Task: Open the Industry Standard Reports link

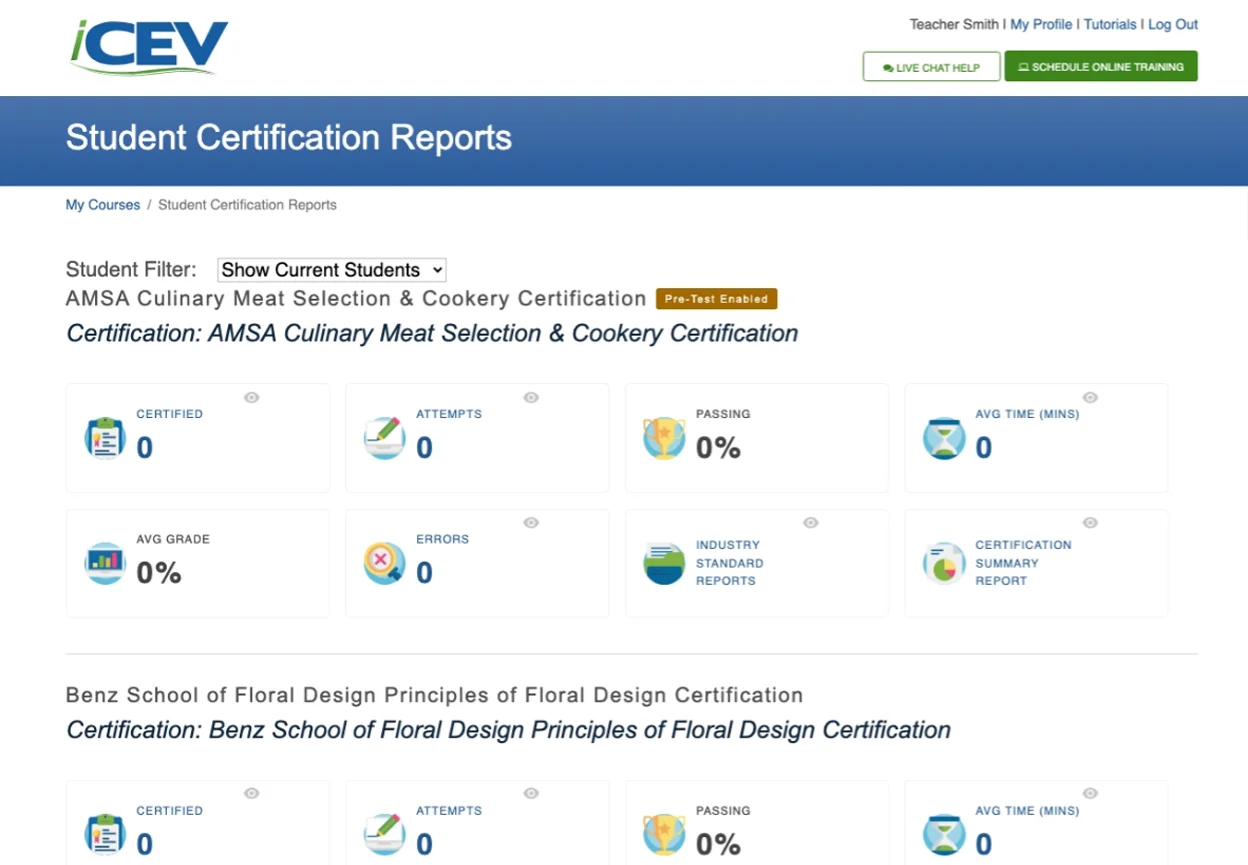Action: coord(730,563)
